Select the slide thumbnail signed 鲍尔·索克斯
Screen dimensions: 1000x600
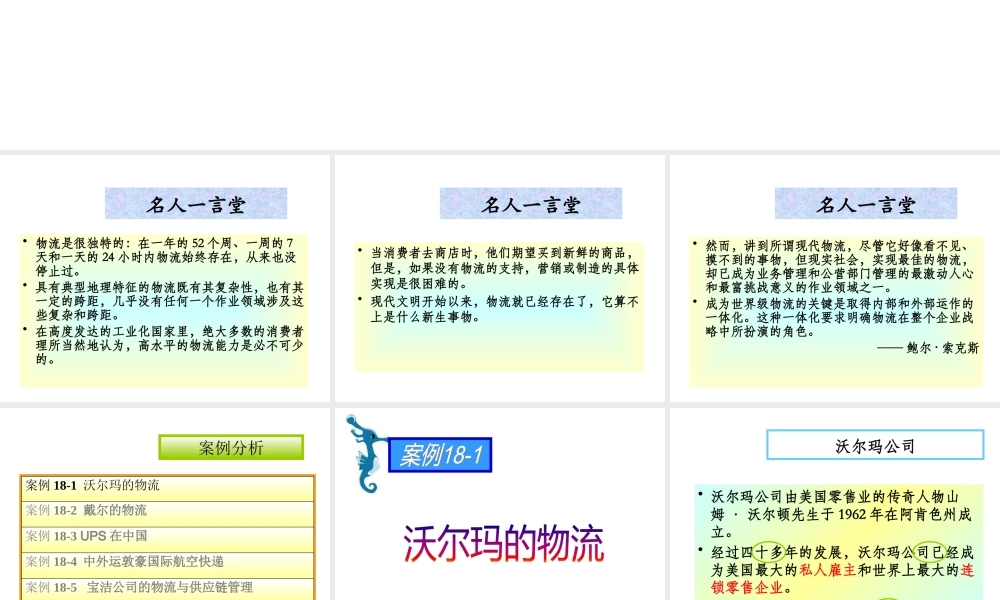[x=835, y=278]
